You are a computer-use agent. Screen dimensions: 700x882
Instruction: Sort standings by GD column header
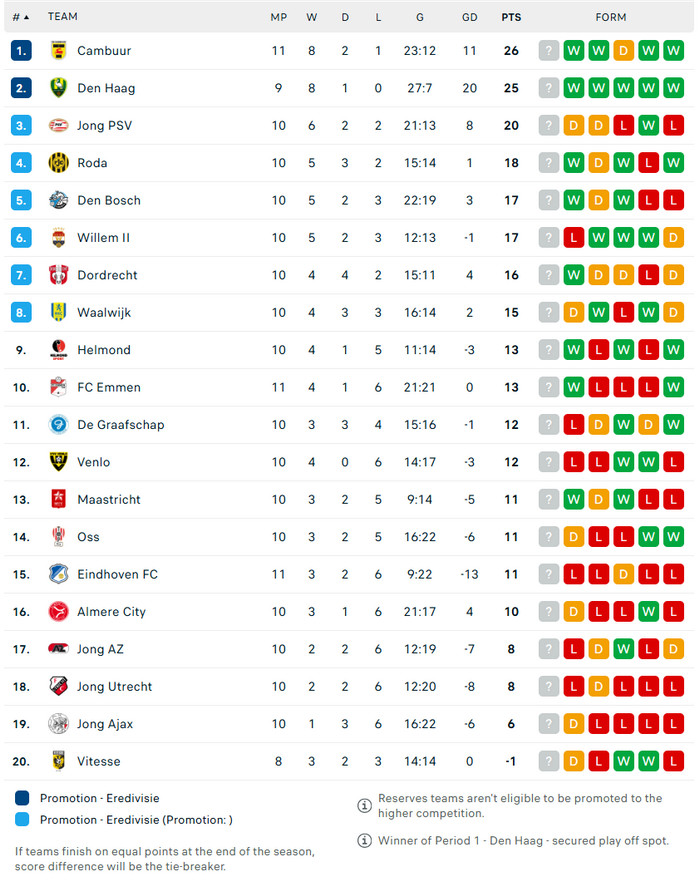click(470, 17)
